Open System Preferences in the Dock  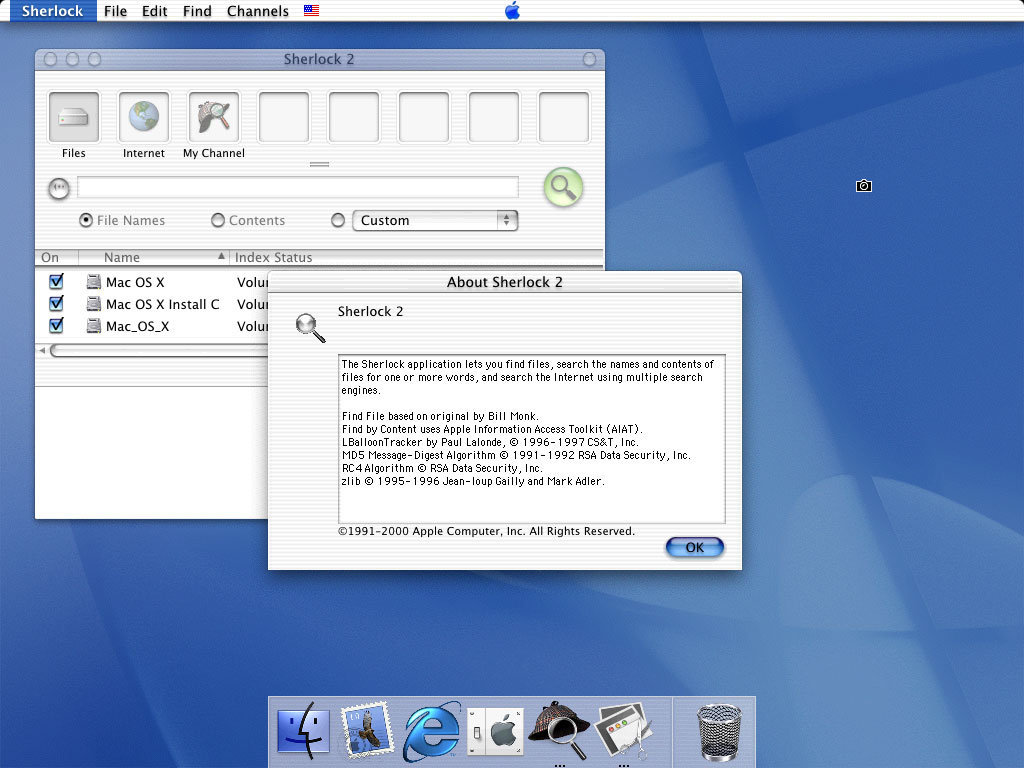point(495,731)
